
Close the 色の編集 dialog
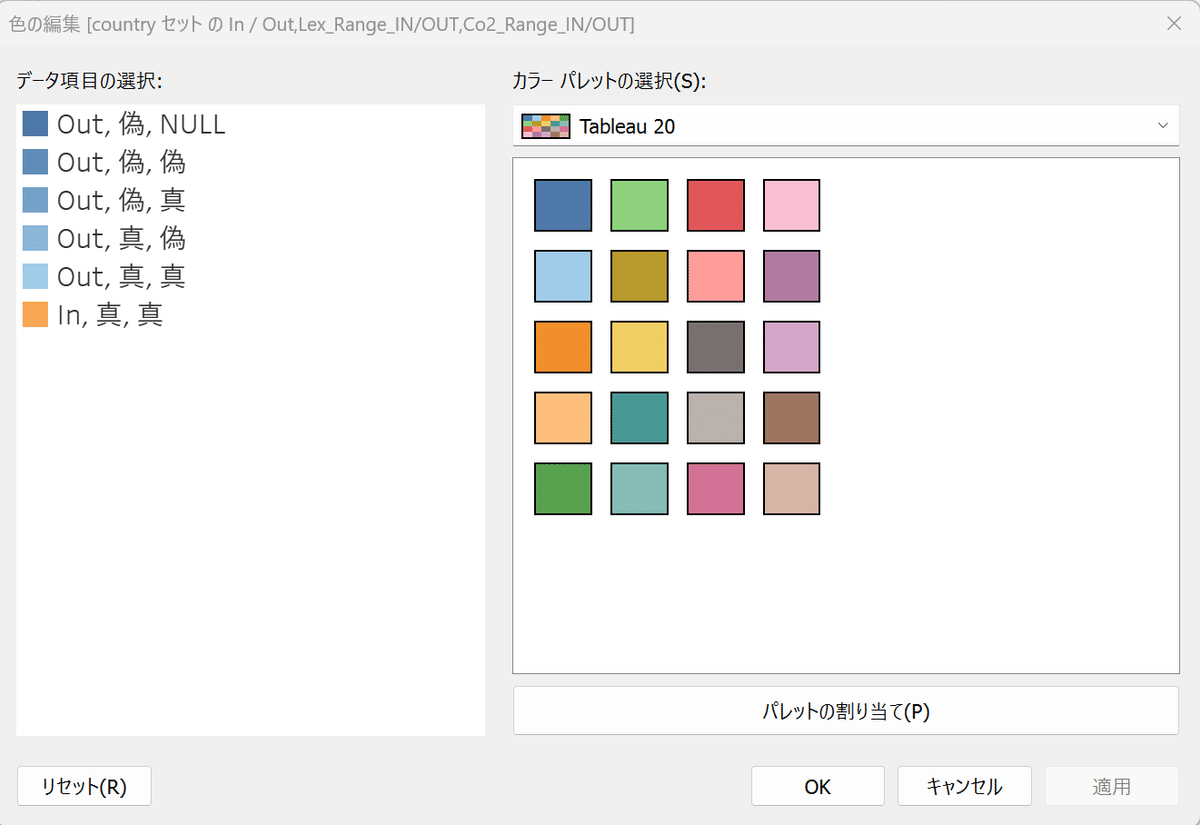(1174, 24)
